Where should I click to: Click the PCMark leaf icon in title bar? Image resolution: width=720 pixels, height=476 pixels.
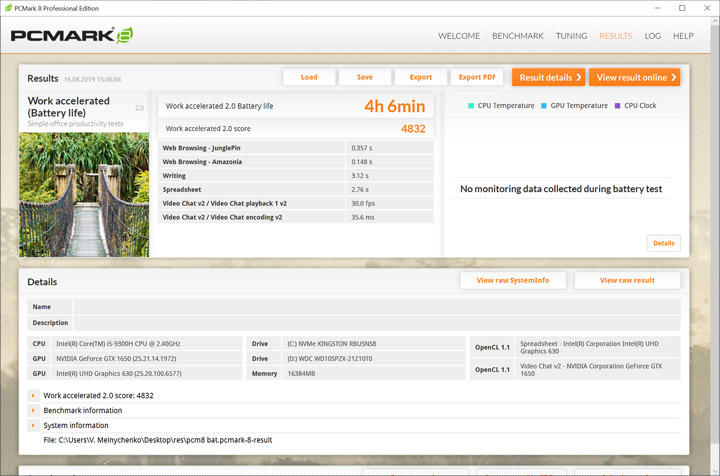[x=8, y=8]
